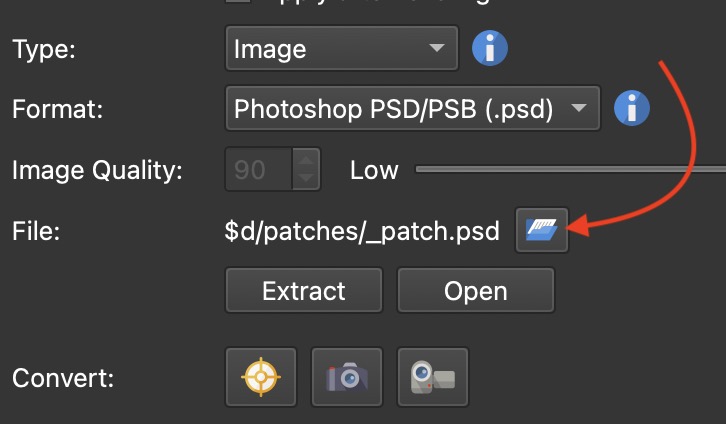
Task: Click the photo camera Convert icon
Action: [x=347, y=377]
